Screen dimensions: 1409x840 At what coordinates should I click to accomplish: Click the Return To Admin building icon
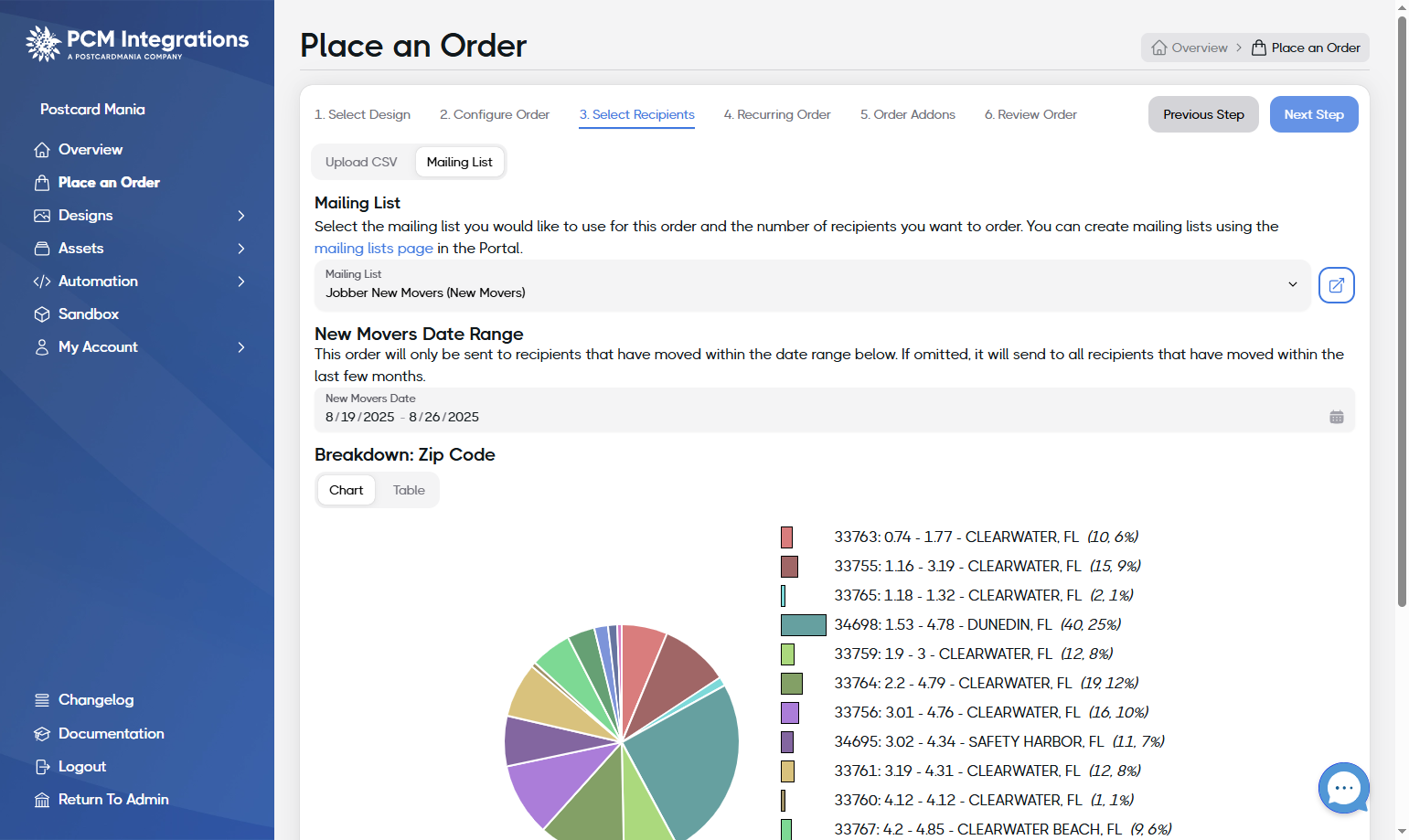42,800
